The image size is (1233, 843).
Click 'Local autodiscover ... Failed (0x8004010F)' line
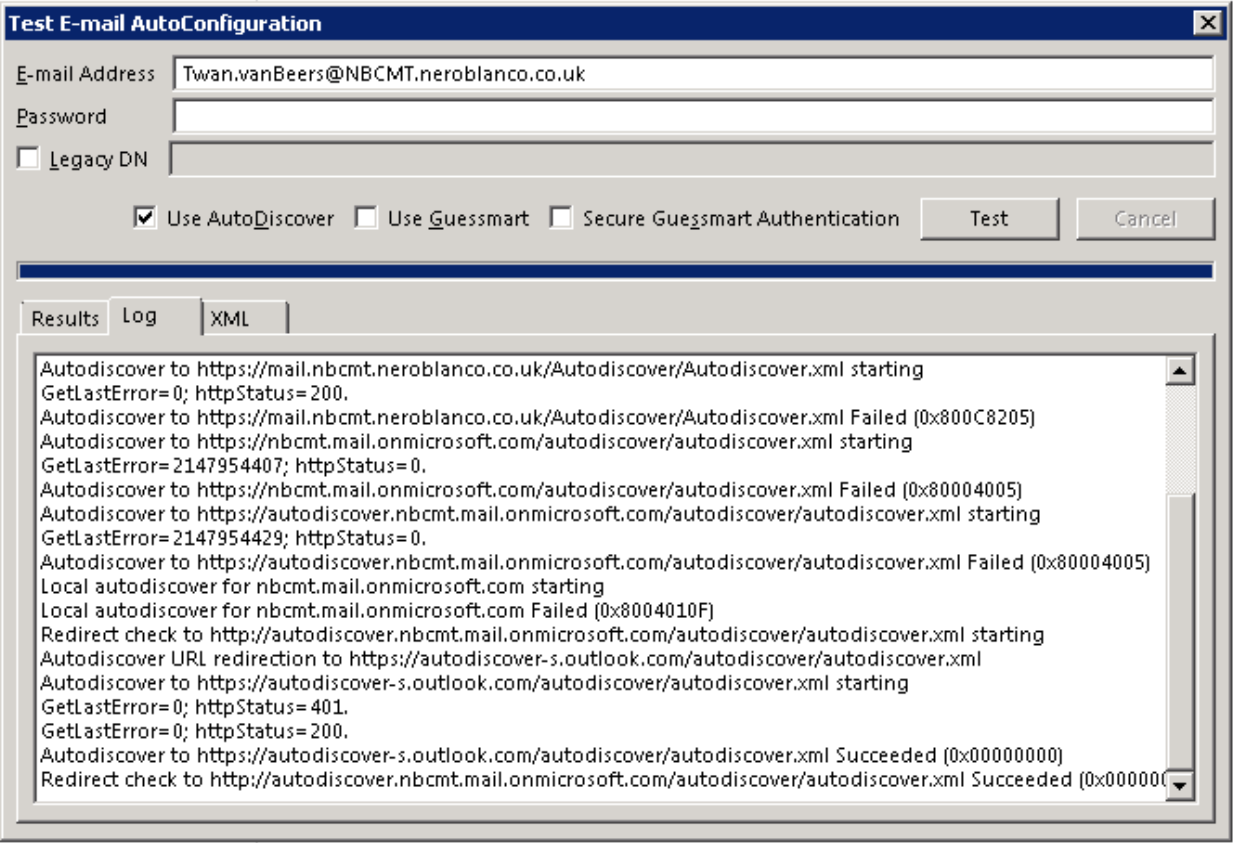click(x=377, y=610)
